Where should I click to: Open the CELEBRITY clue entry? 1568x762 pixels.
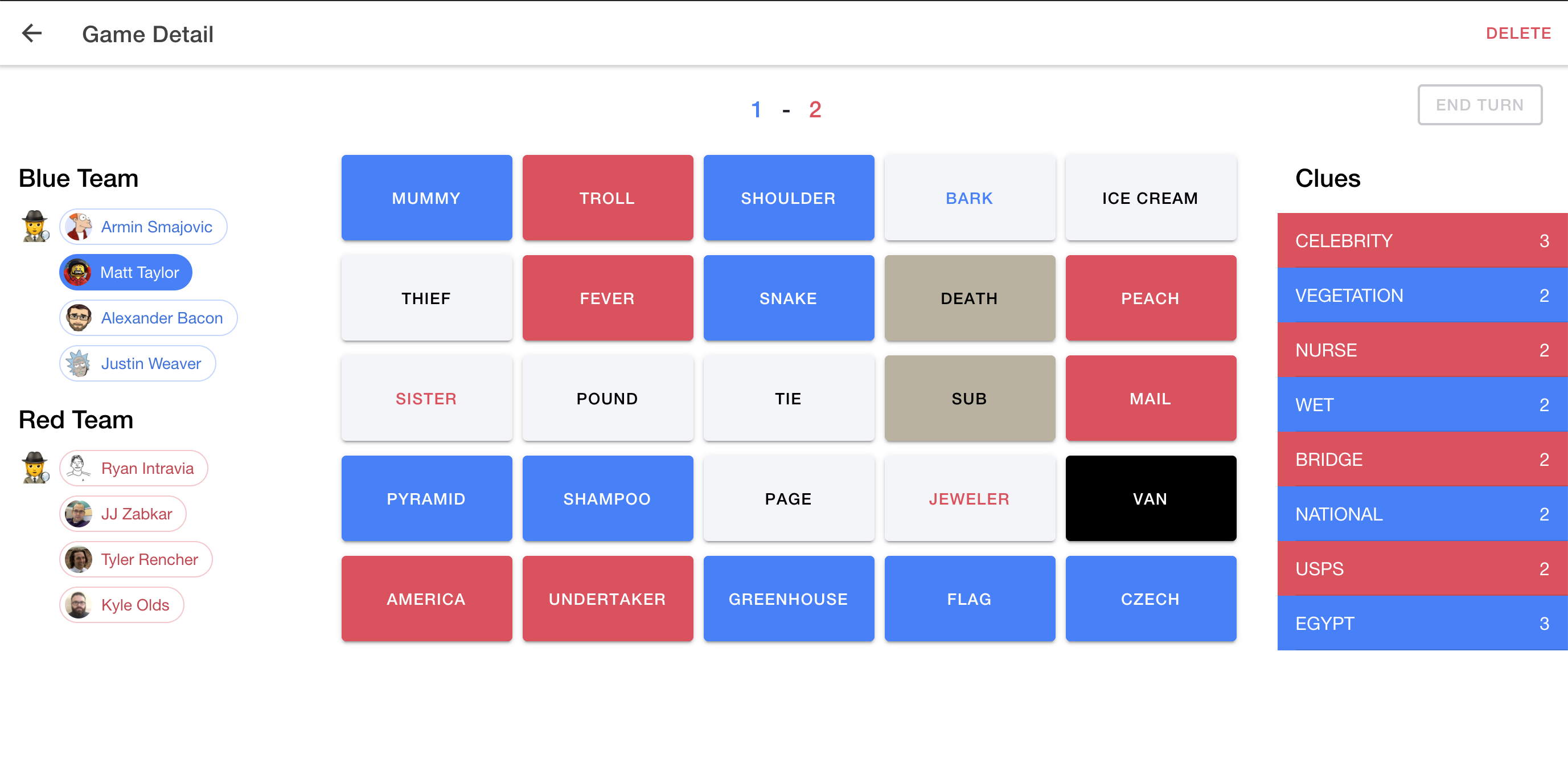point(1422,241)
